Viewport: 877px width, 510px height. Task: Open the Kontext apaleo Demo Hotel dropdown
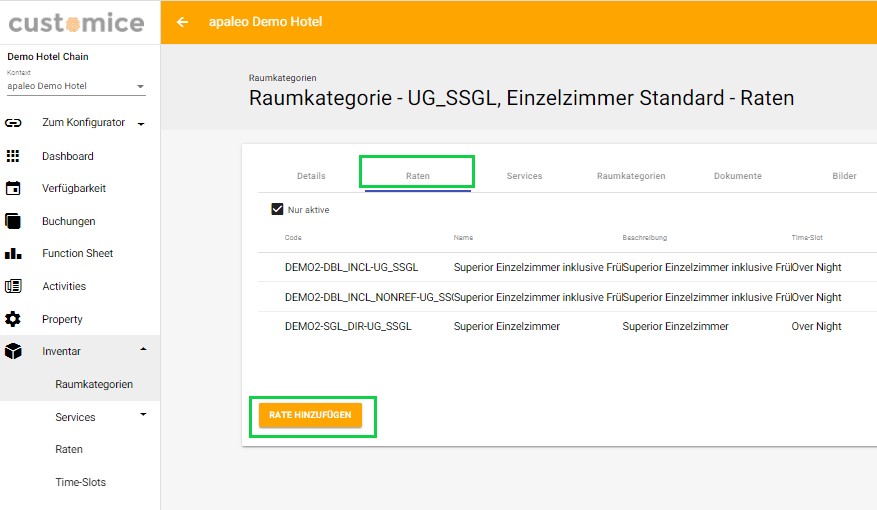[x=76, y=86]
